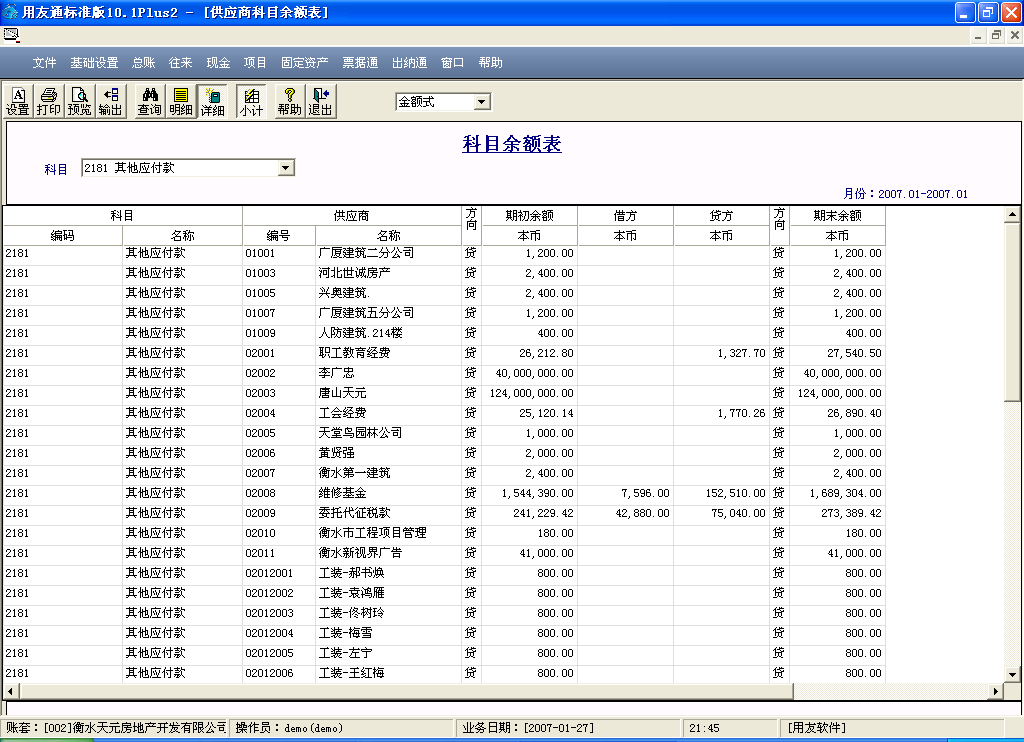Expand the 科目 2181 其他应付款 combo box

coord(285,168)
